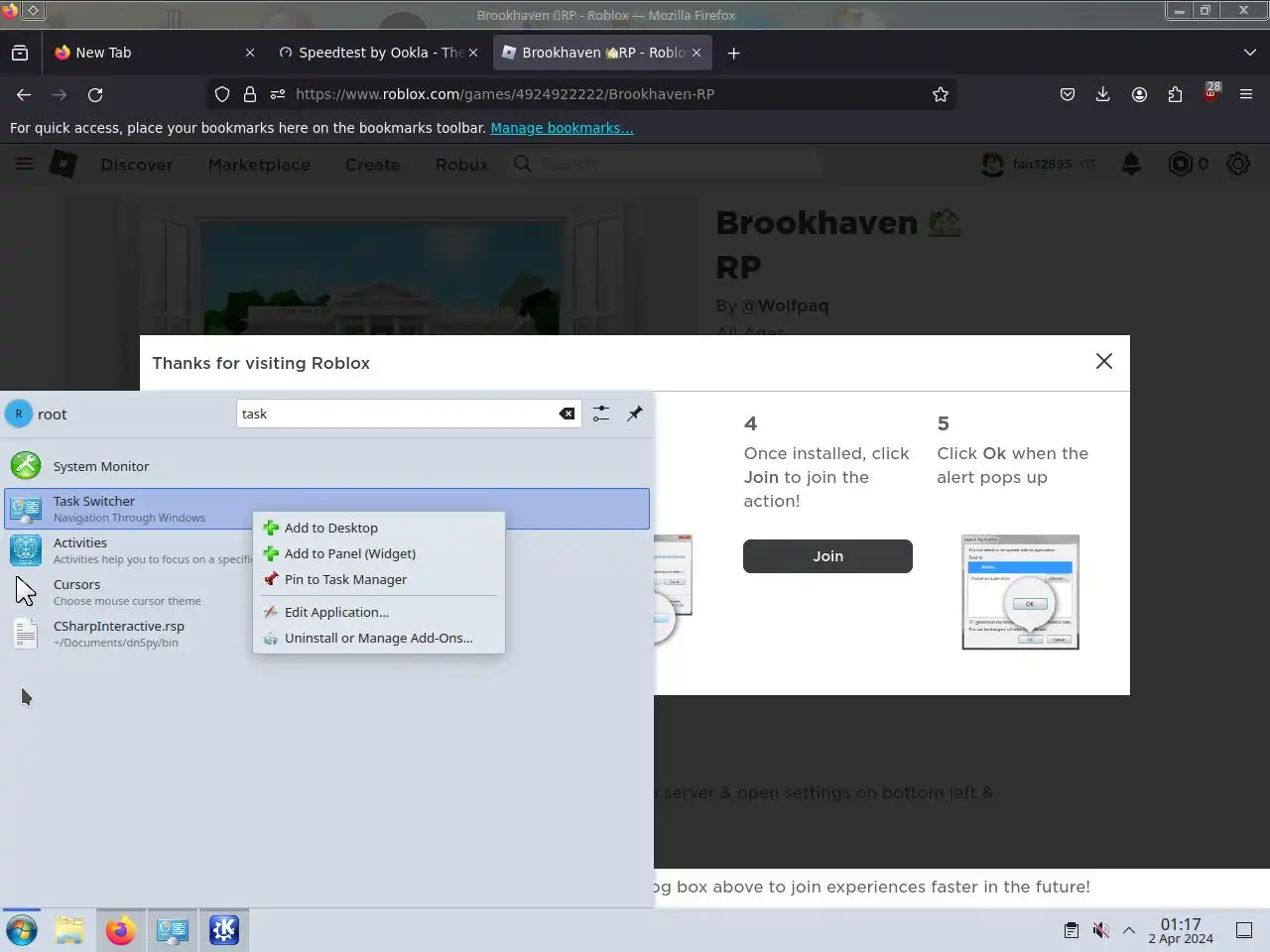Clear the launcher search text

coord(567,414)
